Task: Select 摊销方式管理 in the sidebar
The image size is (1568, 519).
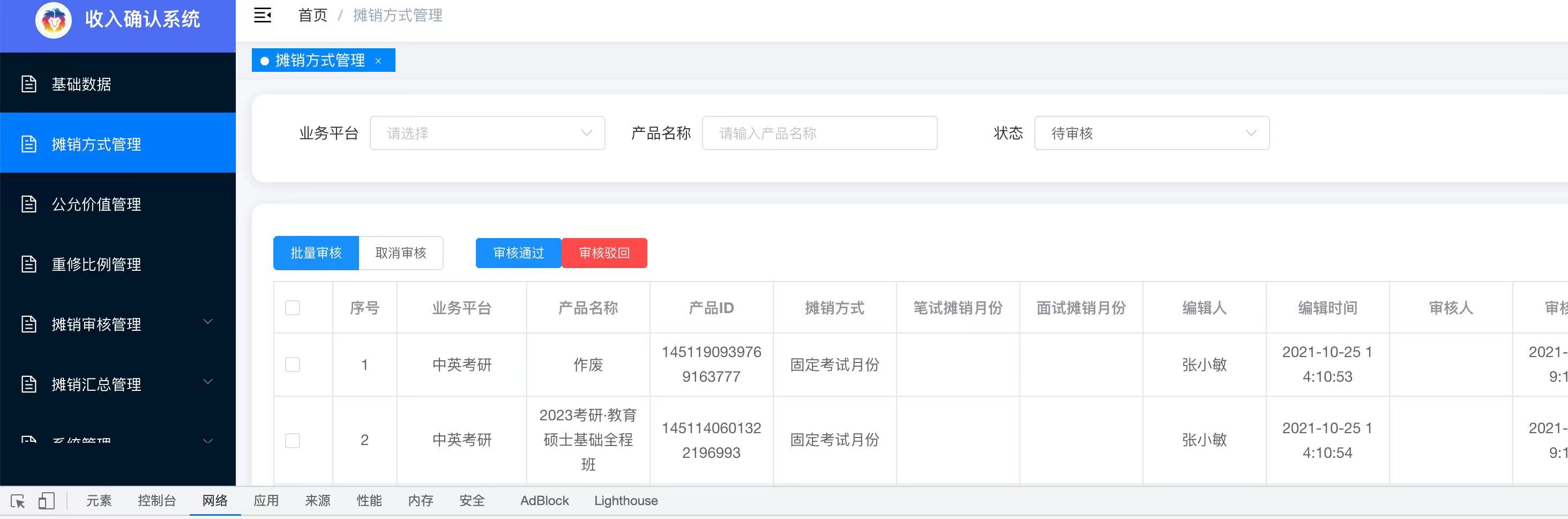Action: 117,144
